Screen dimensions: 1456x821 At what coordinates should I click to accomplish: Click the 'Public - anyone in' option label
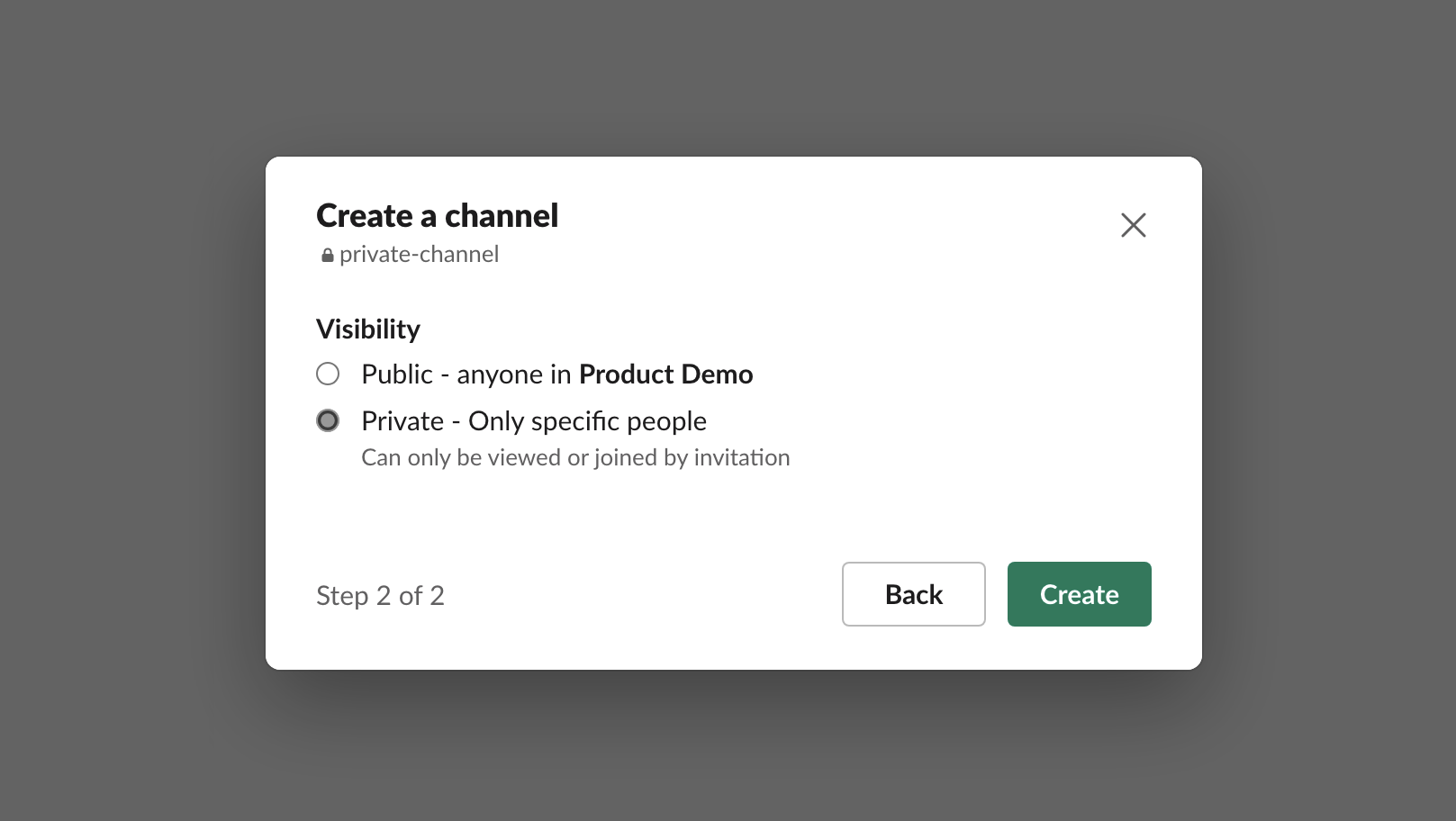click(x=466, y=374)
